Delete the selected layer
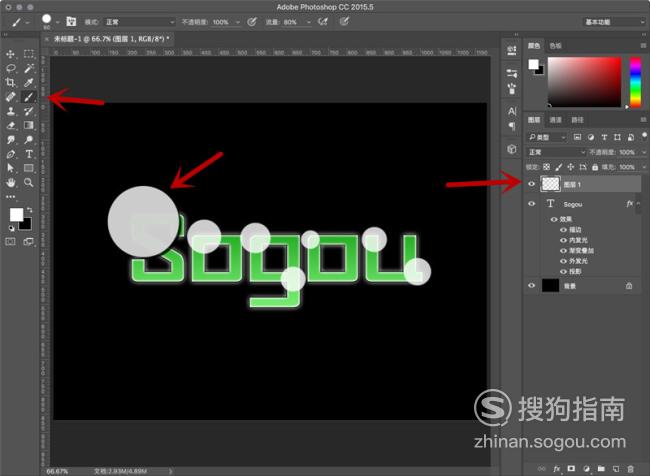The height and width of the screenshot is (476, 650). 630,469
